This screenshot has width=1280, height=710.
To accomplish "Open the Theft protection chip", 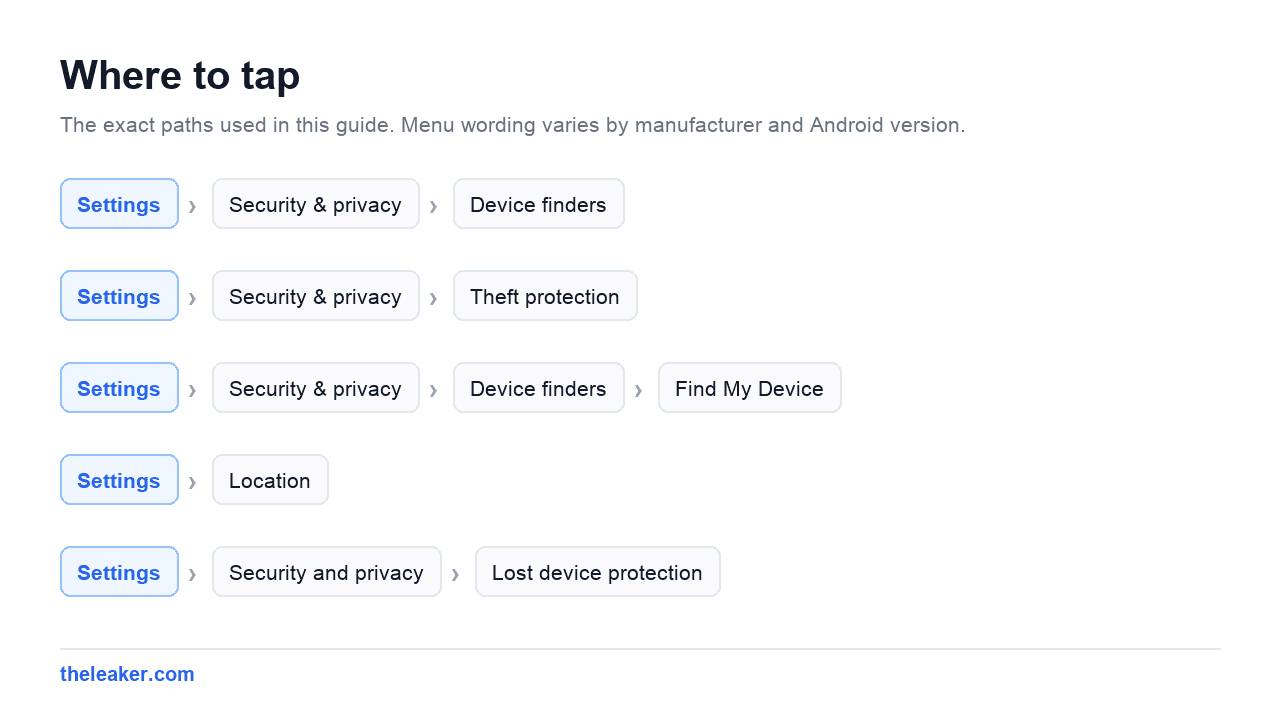I will point(545,296).
